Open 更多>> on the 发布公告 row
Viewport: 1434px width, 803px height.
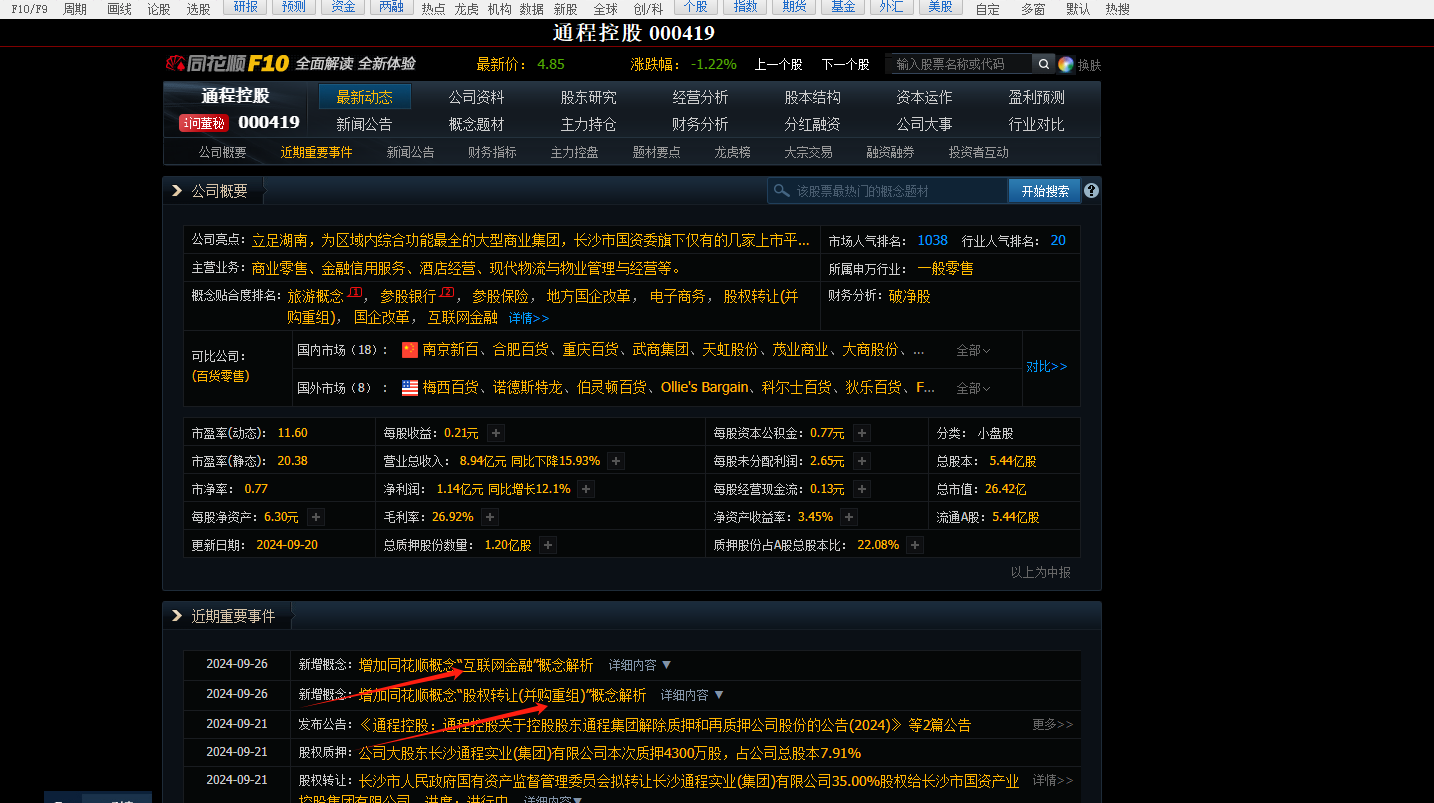pyautogui.click(x=1053, y=724)
